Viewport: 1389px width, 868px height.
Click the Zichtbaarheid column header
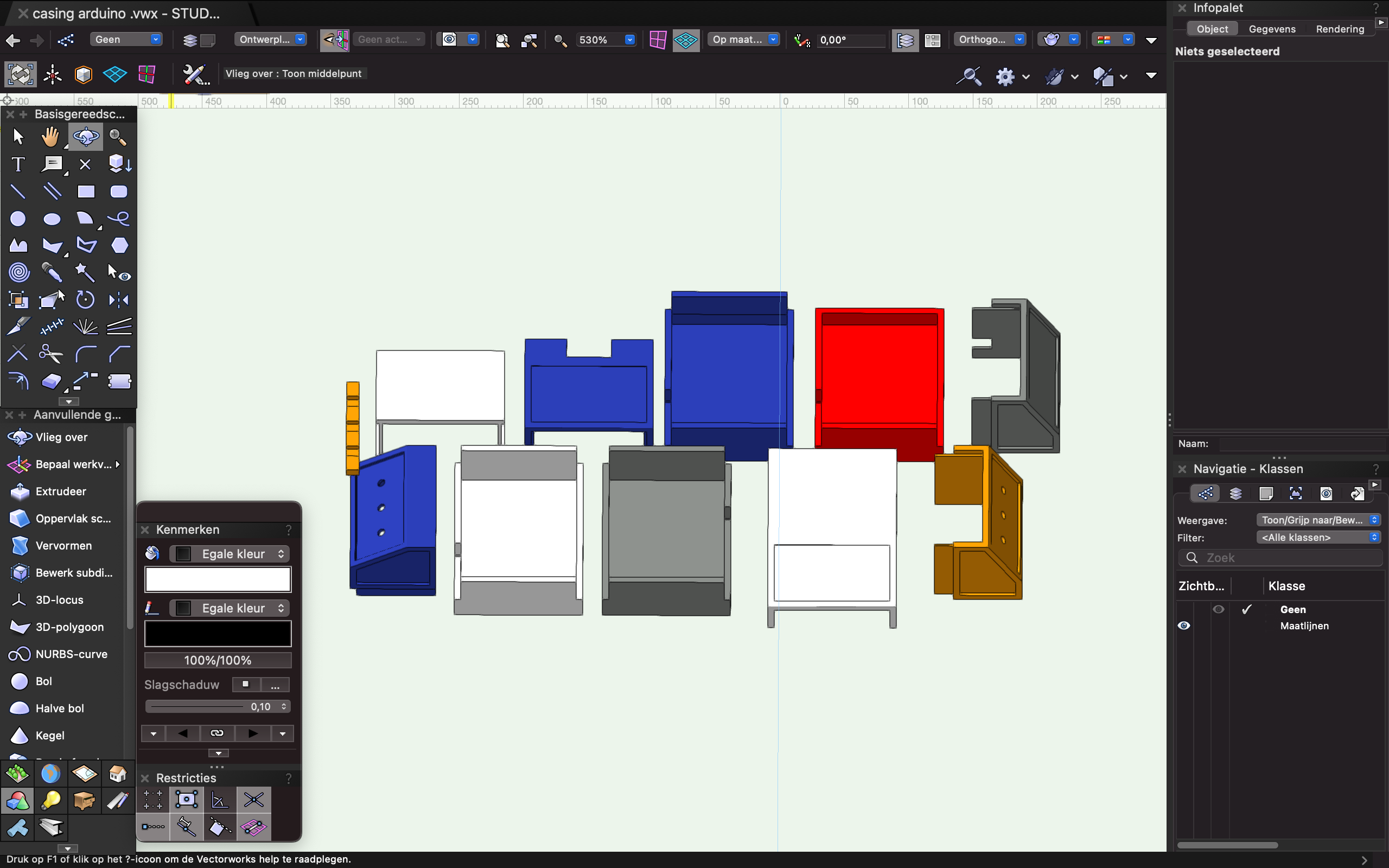1201,586
